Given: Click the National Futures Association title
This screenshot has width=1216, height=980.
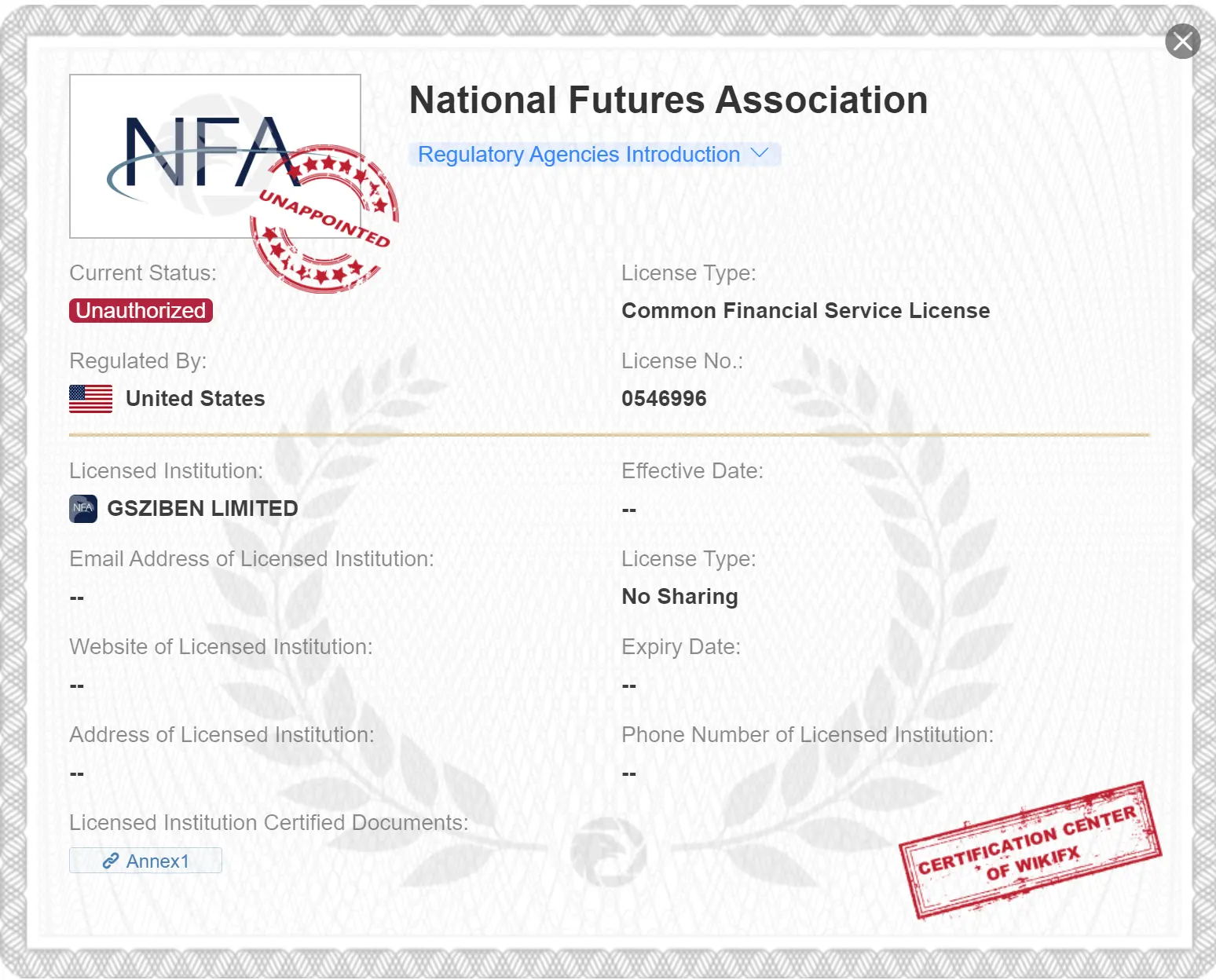Looking at the screenshot, I should [x=668, y=101].
